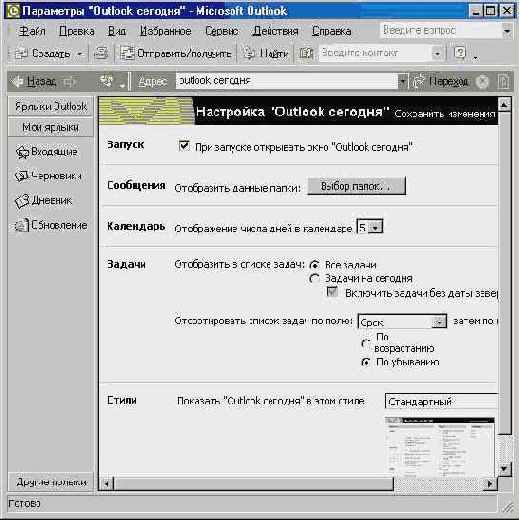Click the Create (Создать) new item icon
Image resolution: width=519 pixels, height=520 pixels.
click(x=22, y=53)
